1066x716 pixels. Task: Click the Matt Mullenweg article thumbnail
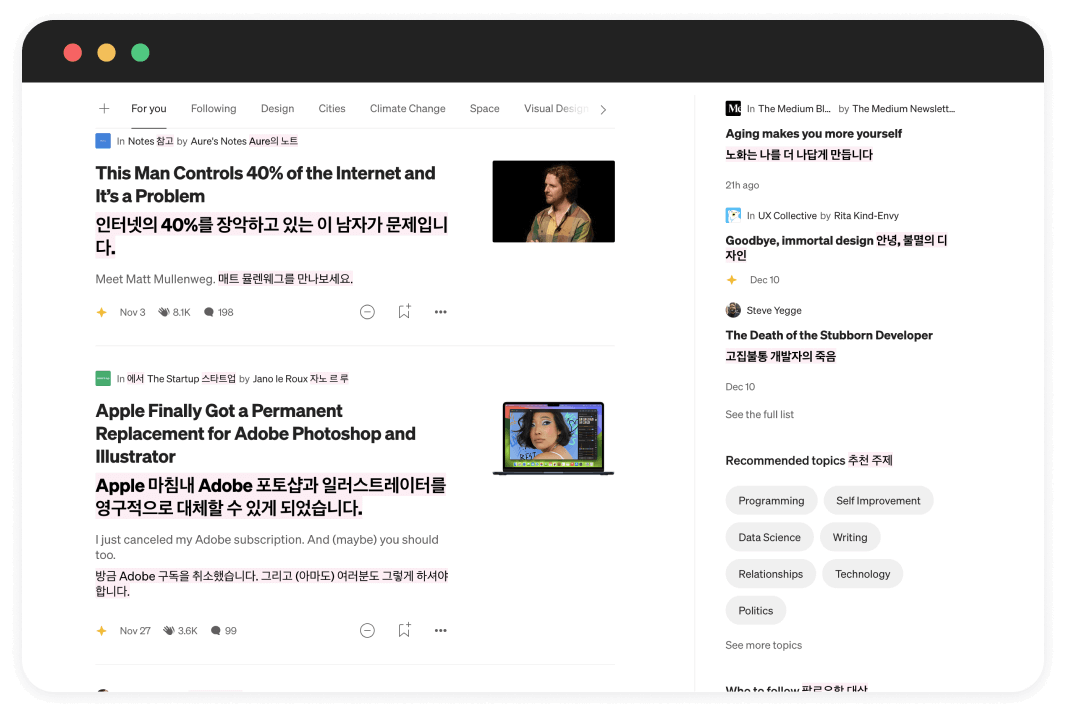(x=553, y=201)
